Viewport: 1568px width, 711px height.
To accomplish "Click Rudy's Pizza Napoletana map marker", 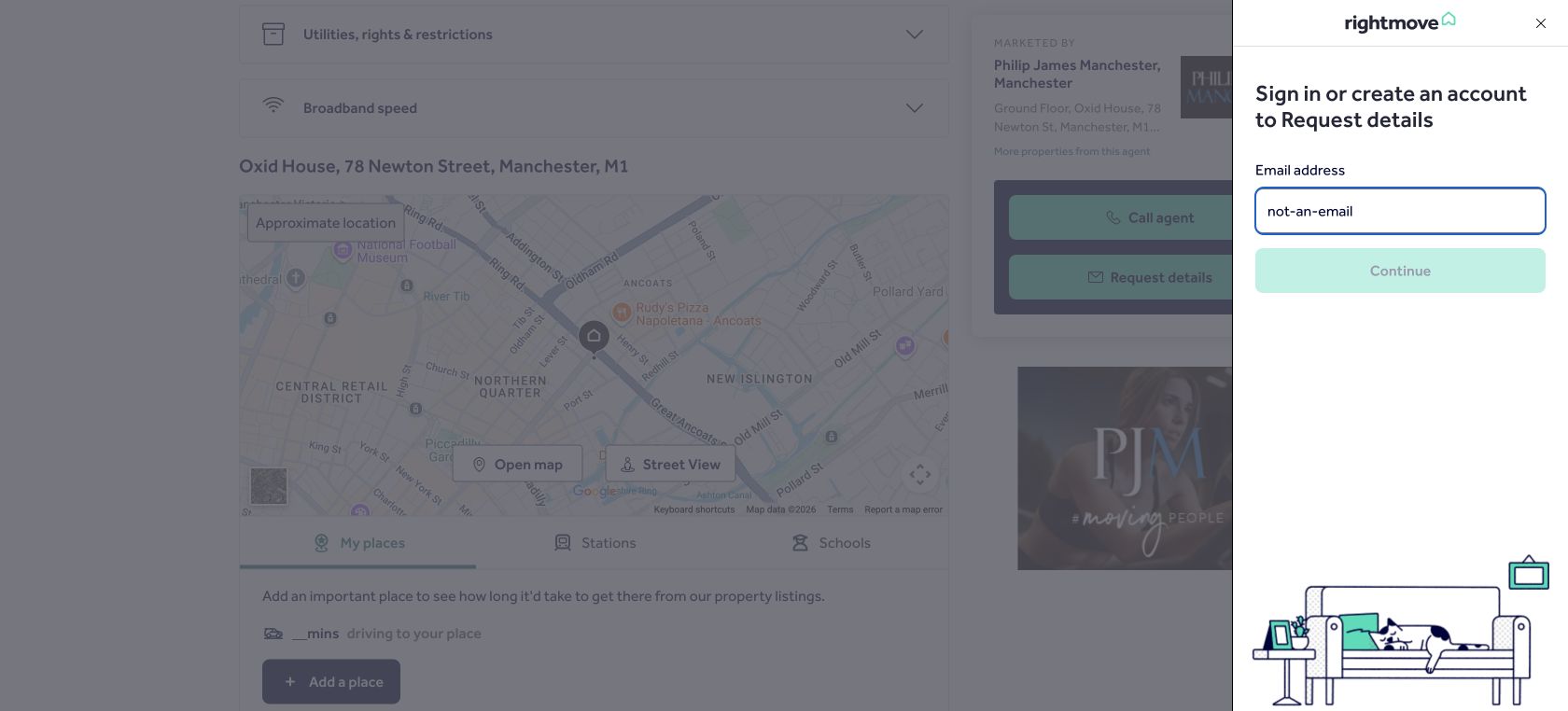I will coord(622,313).
